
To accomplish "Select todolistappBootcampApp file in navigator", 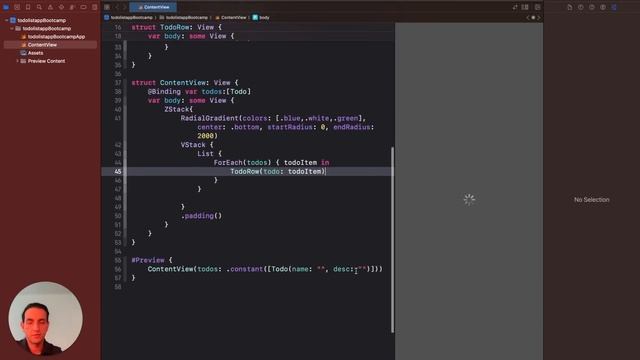I will tap(56, 37).
